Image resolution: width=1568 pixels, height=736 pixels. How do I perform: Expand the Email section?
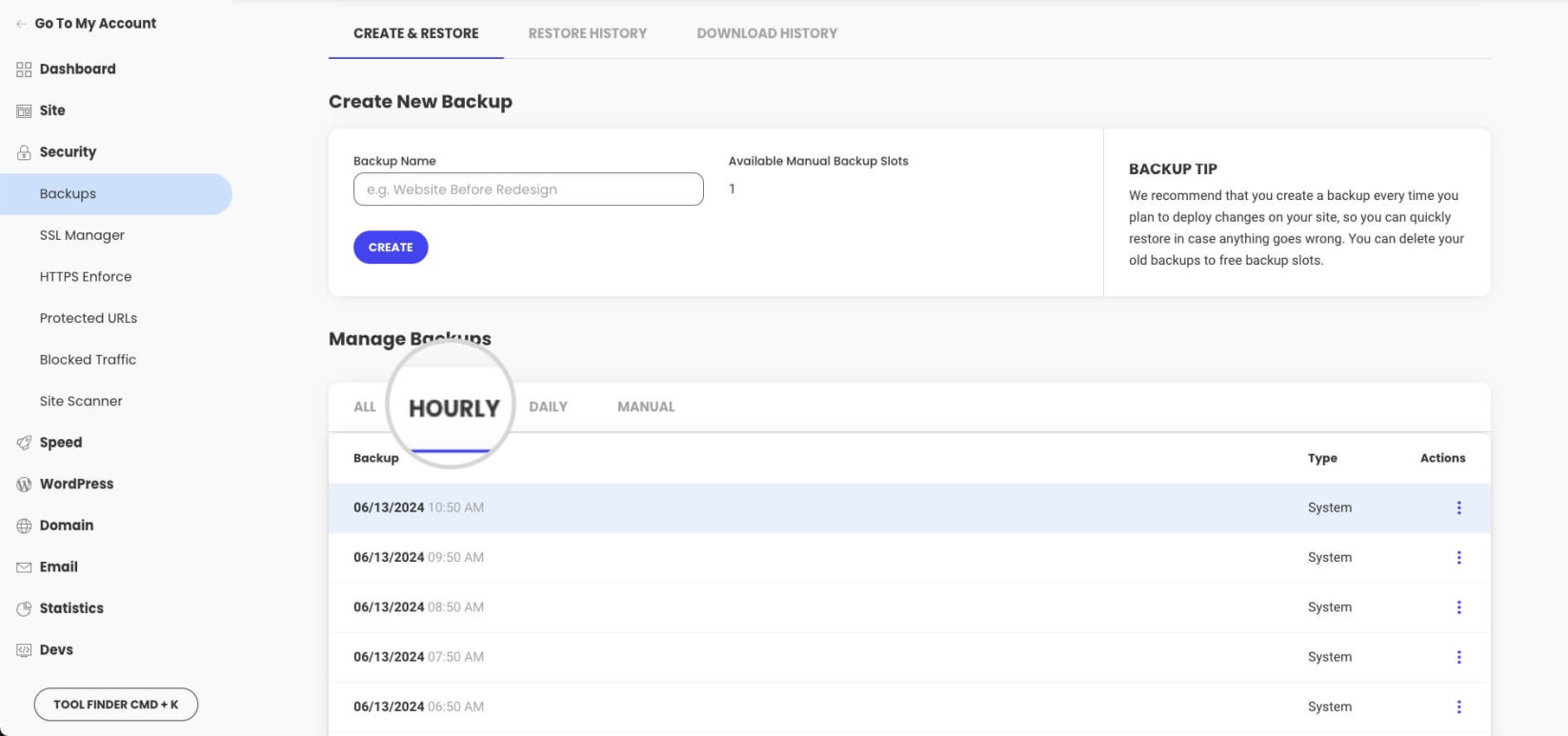(x=58, y=567)
